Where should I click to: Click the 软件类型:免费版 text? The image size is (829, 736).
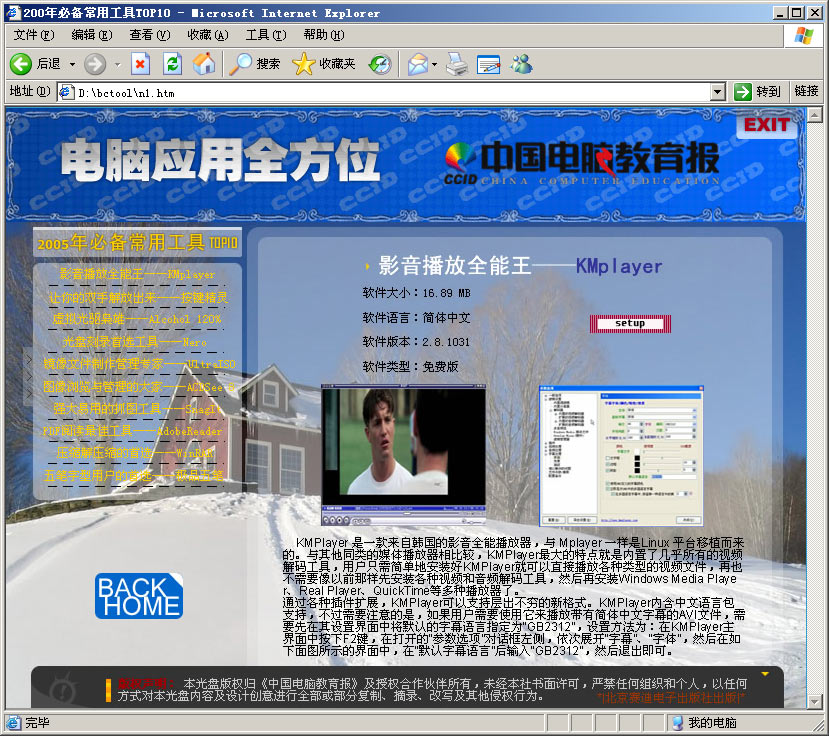(x=410, y=366)
